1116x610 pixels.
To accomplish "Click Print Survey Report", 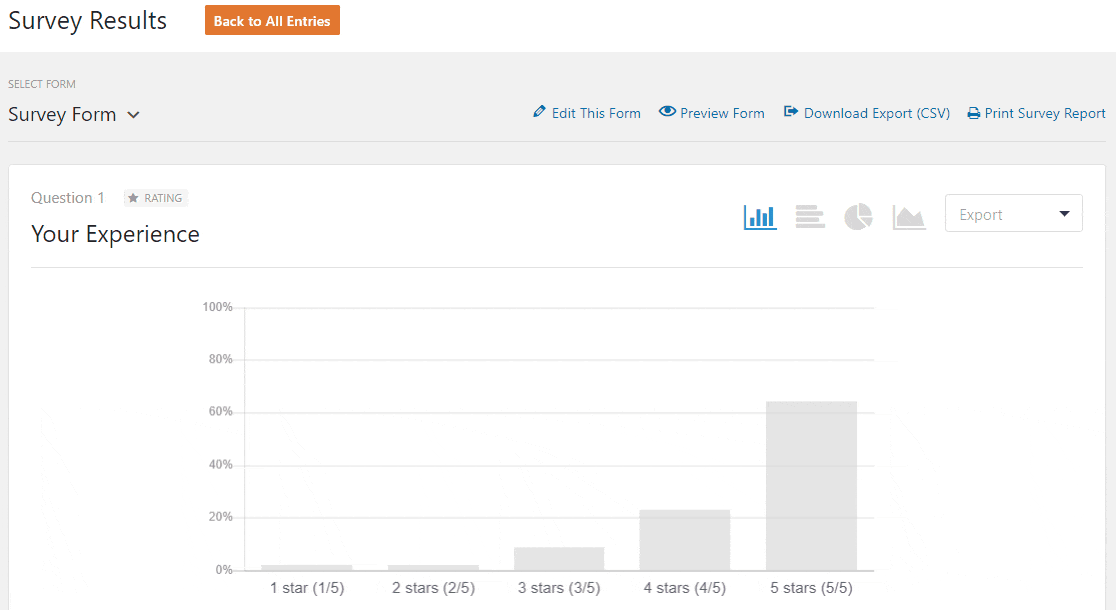I will click(1045, 112).
